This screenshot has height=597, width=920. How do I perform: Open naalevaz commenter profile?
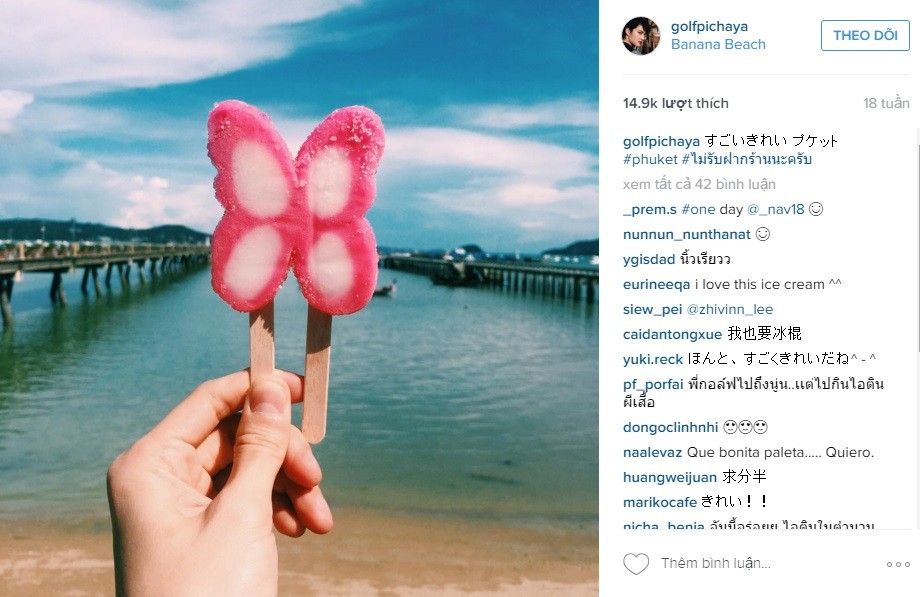[652, 453]
